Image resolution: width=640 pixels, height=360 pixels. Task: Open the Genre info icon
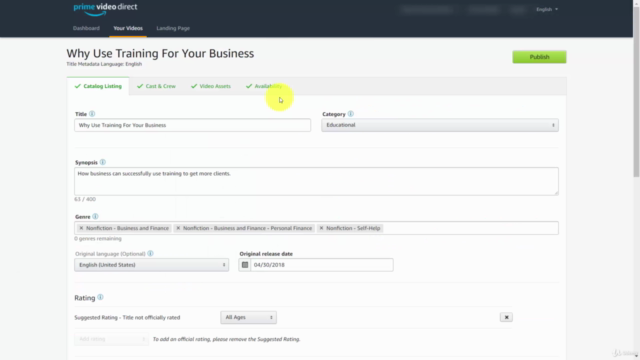tap(95, 216)
